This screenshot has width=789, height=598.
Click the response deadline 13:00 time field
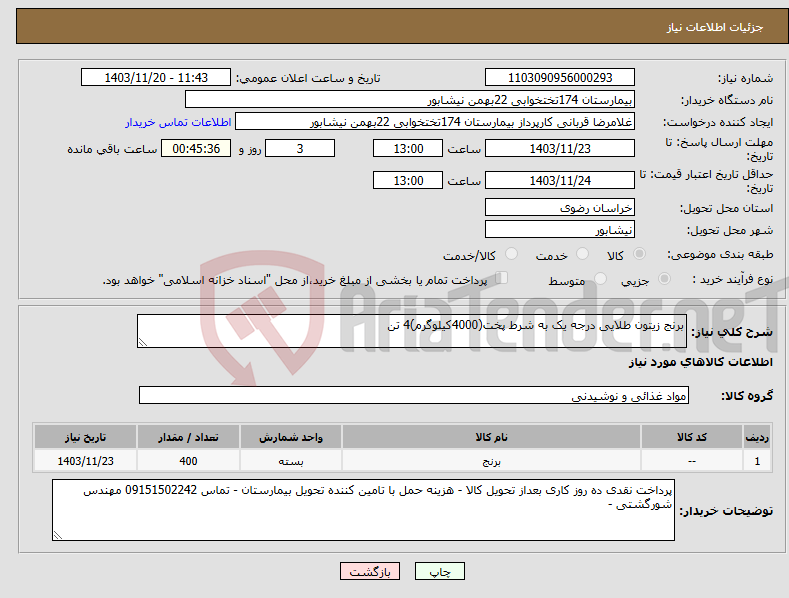(x=408, y=148)
